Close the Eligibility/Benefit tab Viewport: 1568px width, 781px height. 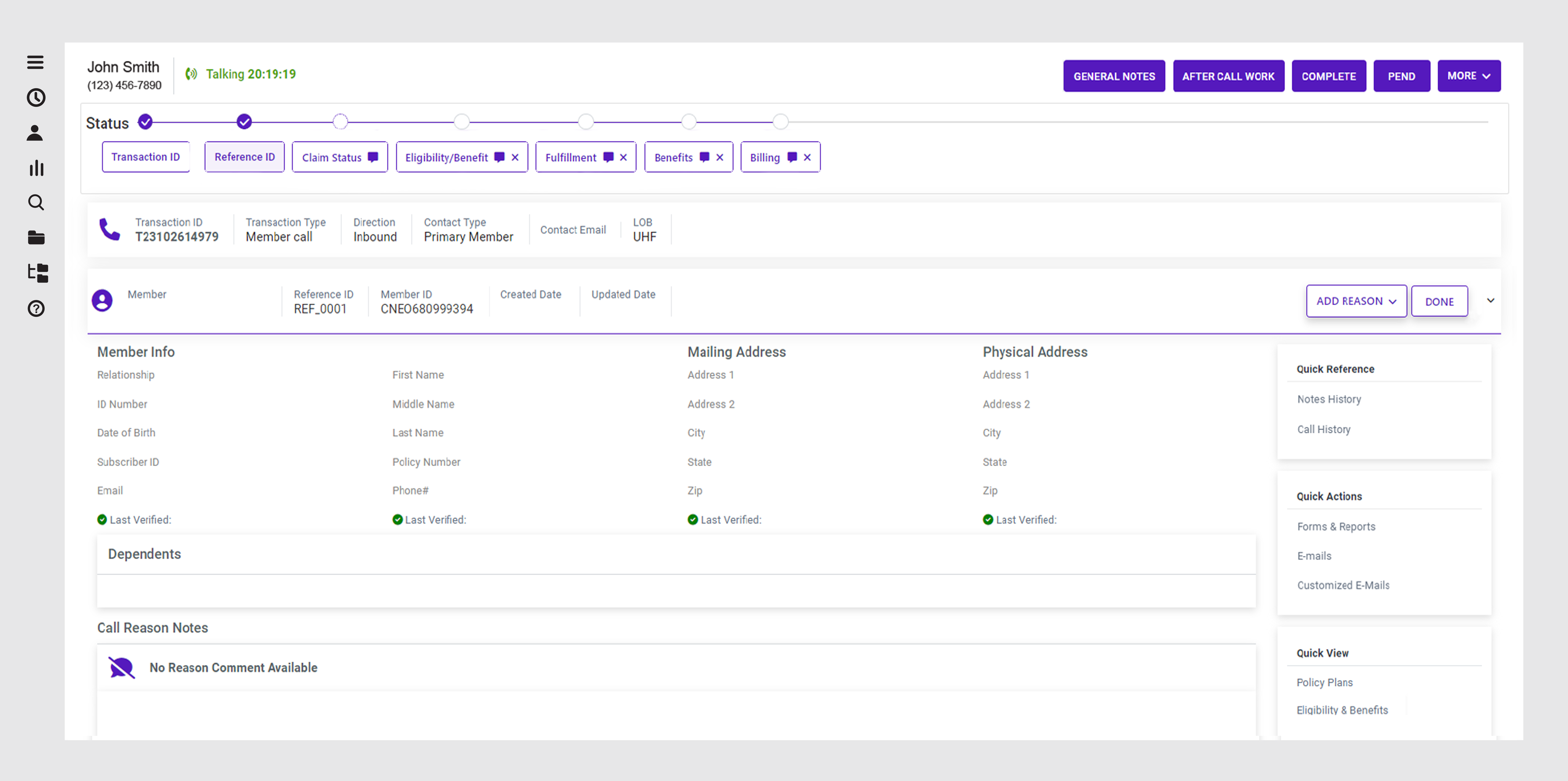pos(515,157)
